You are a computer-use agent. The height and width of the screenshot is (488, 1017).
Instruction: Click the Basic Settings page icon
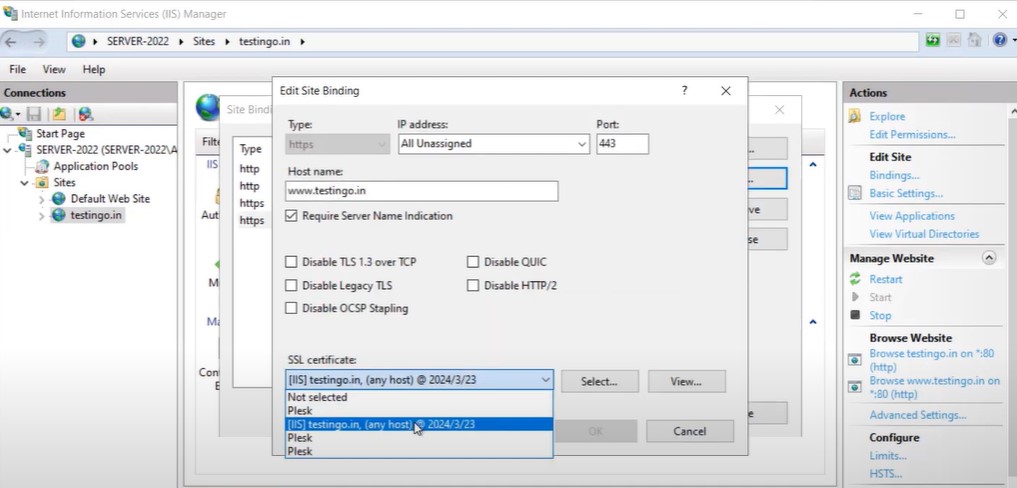(855, 193)
